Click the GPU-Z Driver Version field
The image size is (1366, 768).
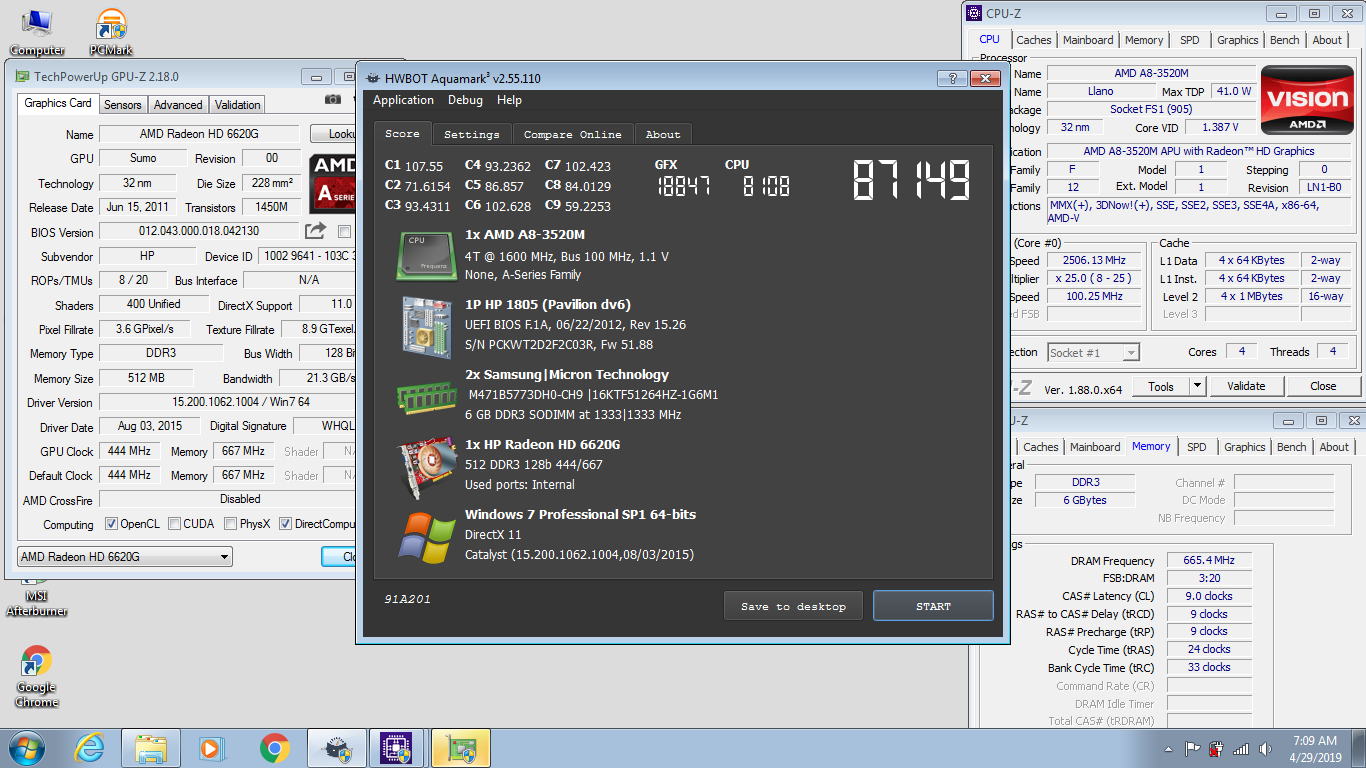click(x=227, y=402)
